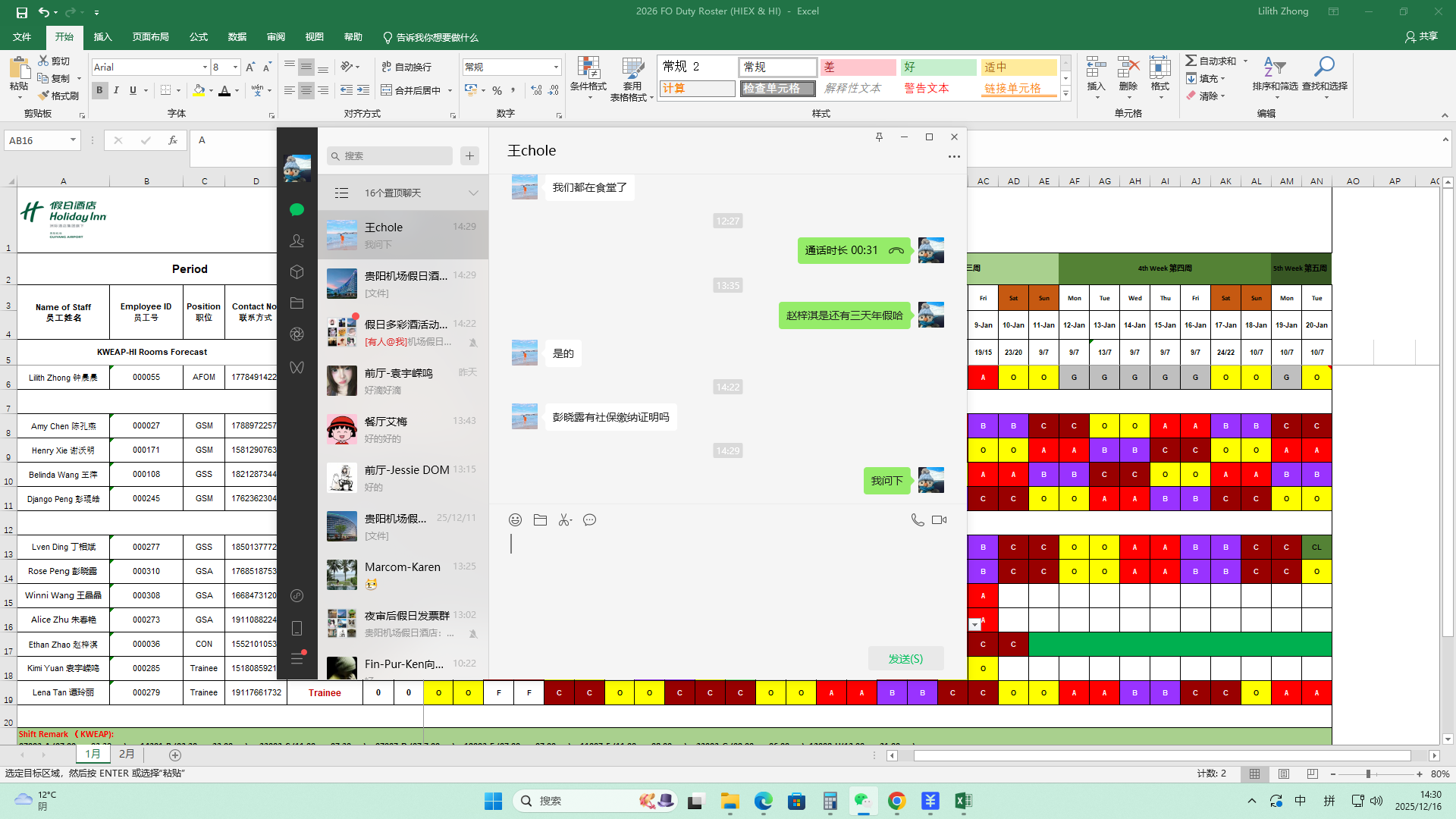Screen dimensions: 1456x819
Task: Open the 插入 ribbon tab
Action: coord(102,37)
